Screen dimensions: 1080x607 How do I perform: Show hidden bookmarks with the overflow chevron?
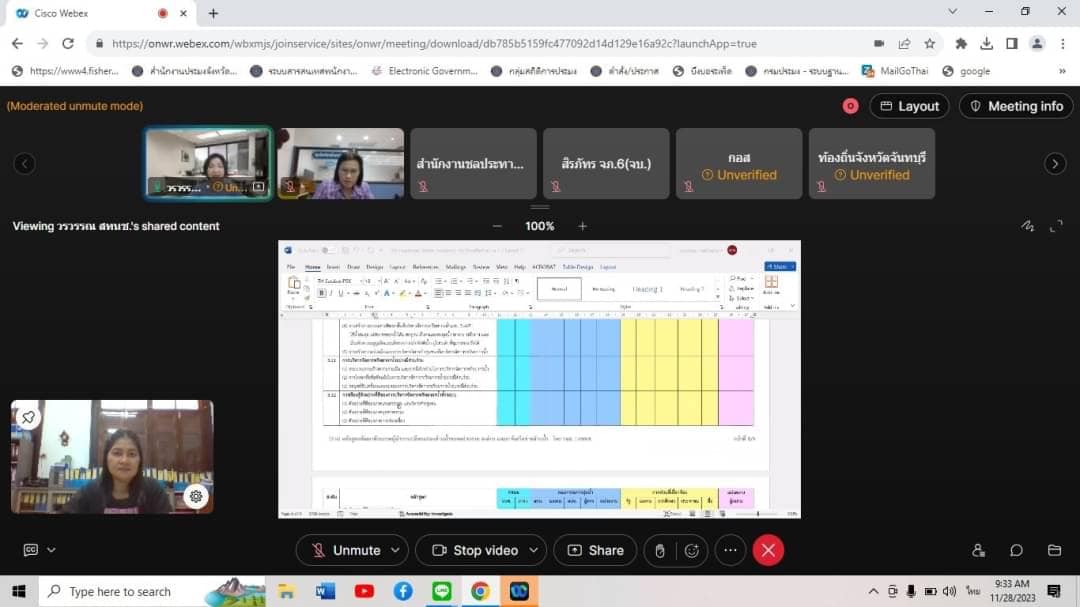pos(1062,71)
